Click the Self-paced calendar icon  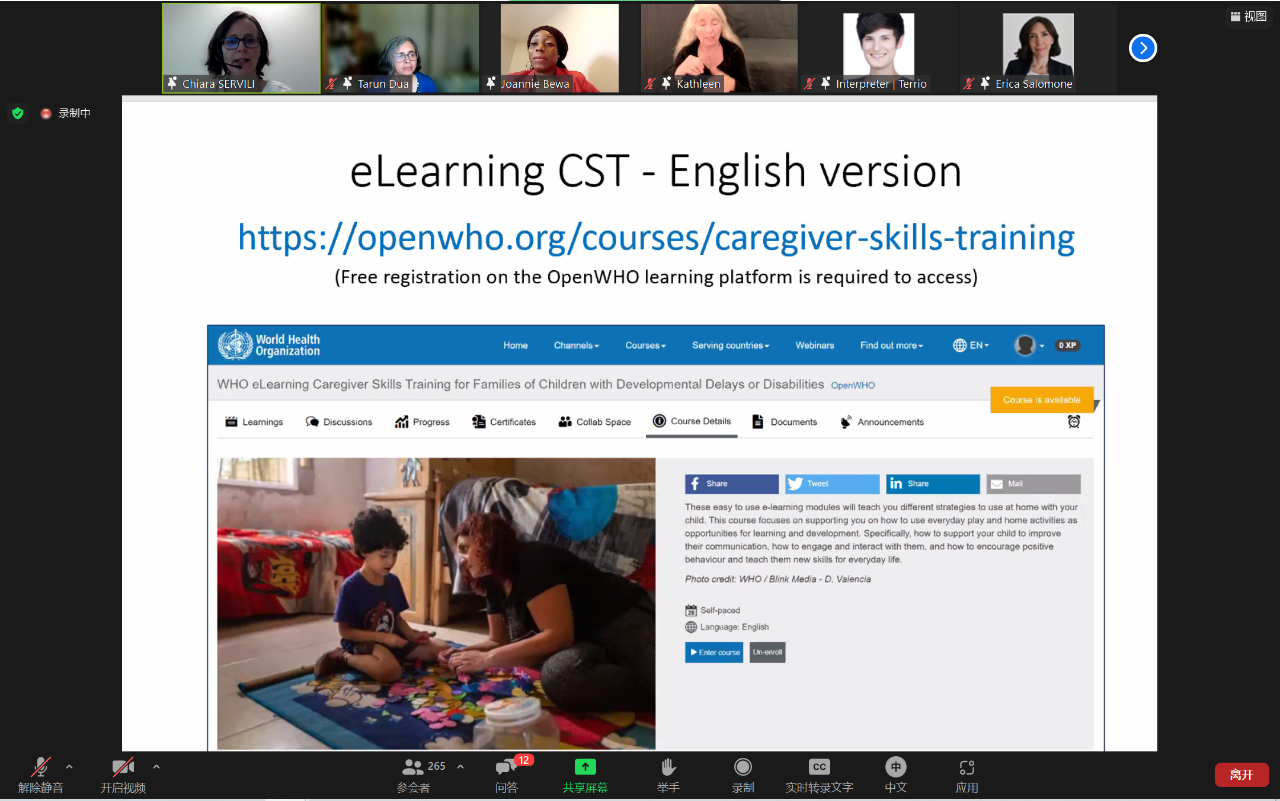pyautogui.click(x=691, y=610)
